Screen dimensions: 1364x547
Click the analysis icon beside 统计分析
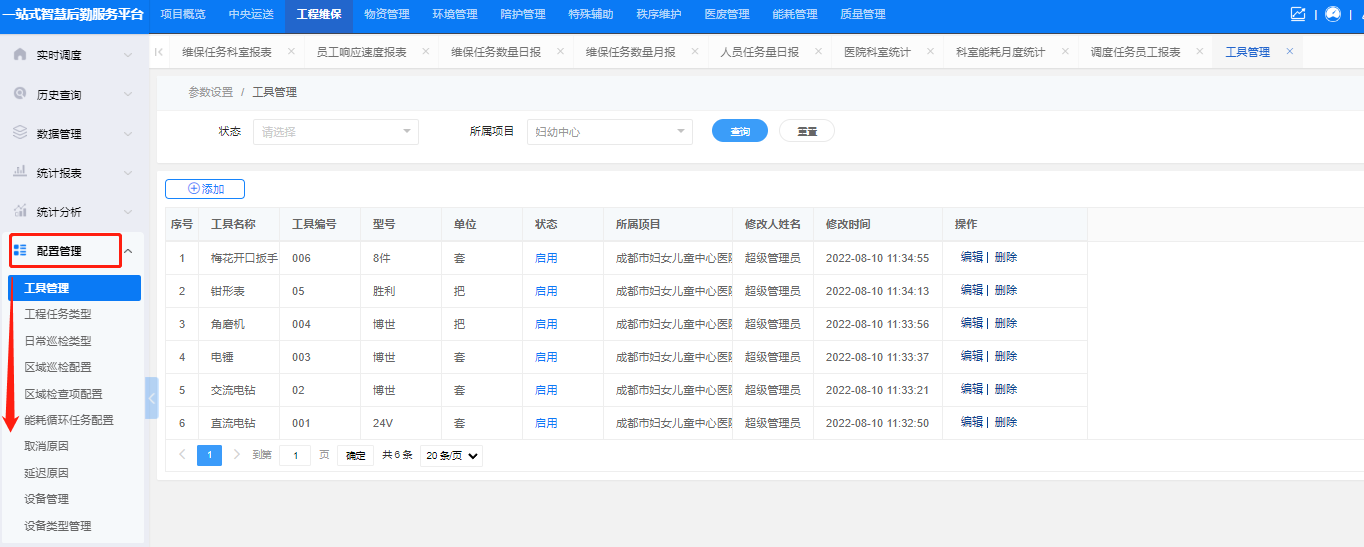tap(20, 211)
